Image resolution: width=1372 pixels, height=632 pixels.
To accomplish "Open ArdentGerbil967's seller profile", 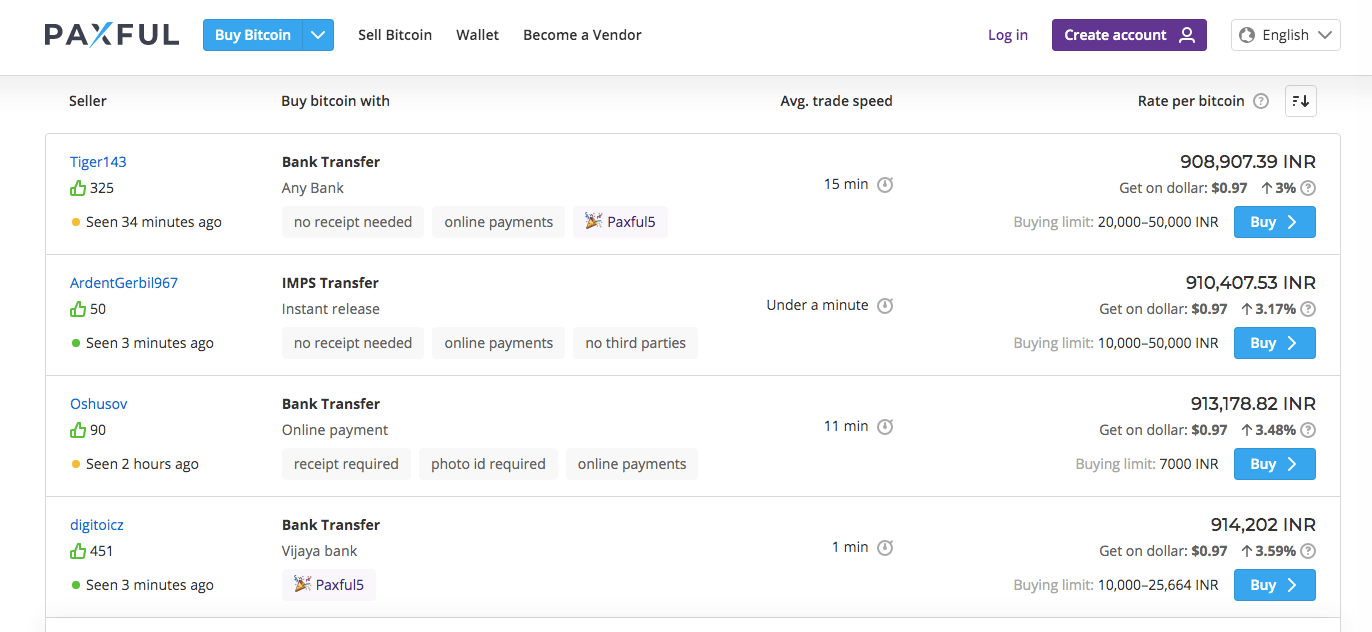I will [124, 283].
